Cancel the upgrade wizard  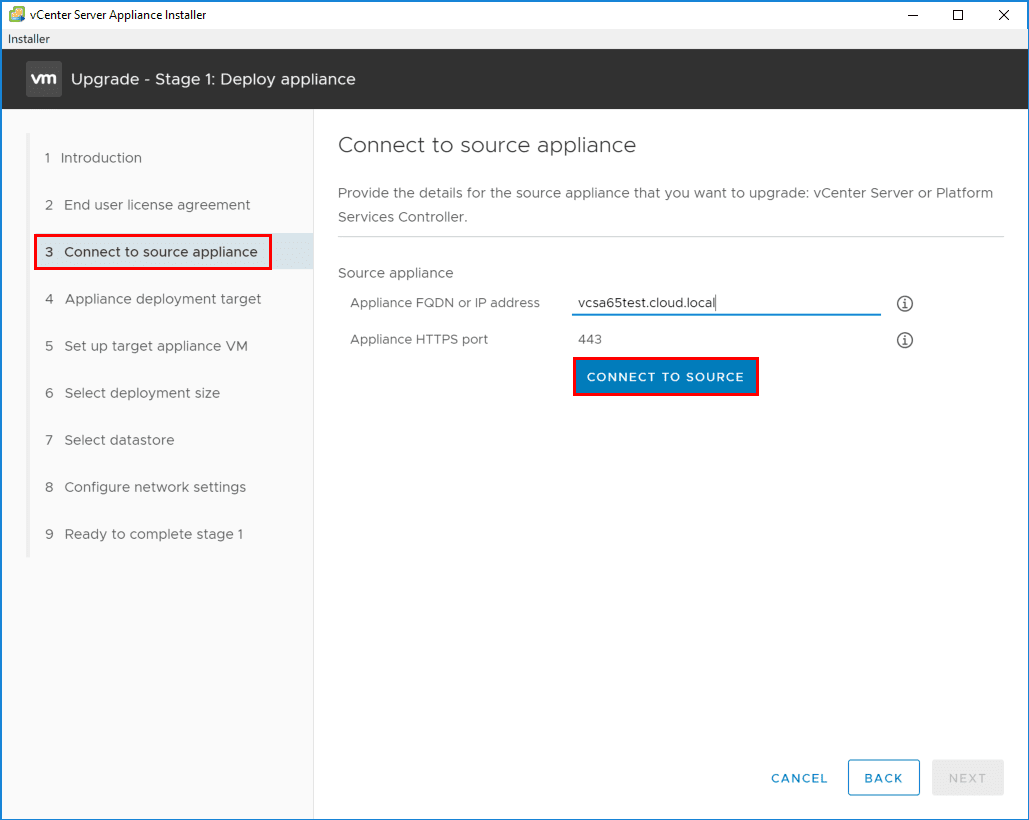(x=799, y=778)
